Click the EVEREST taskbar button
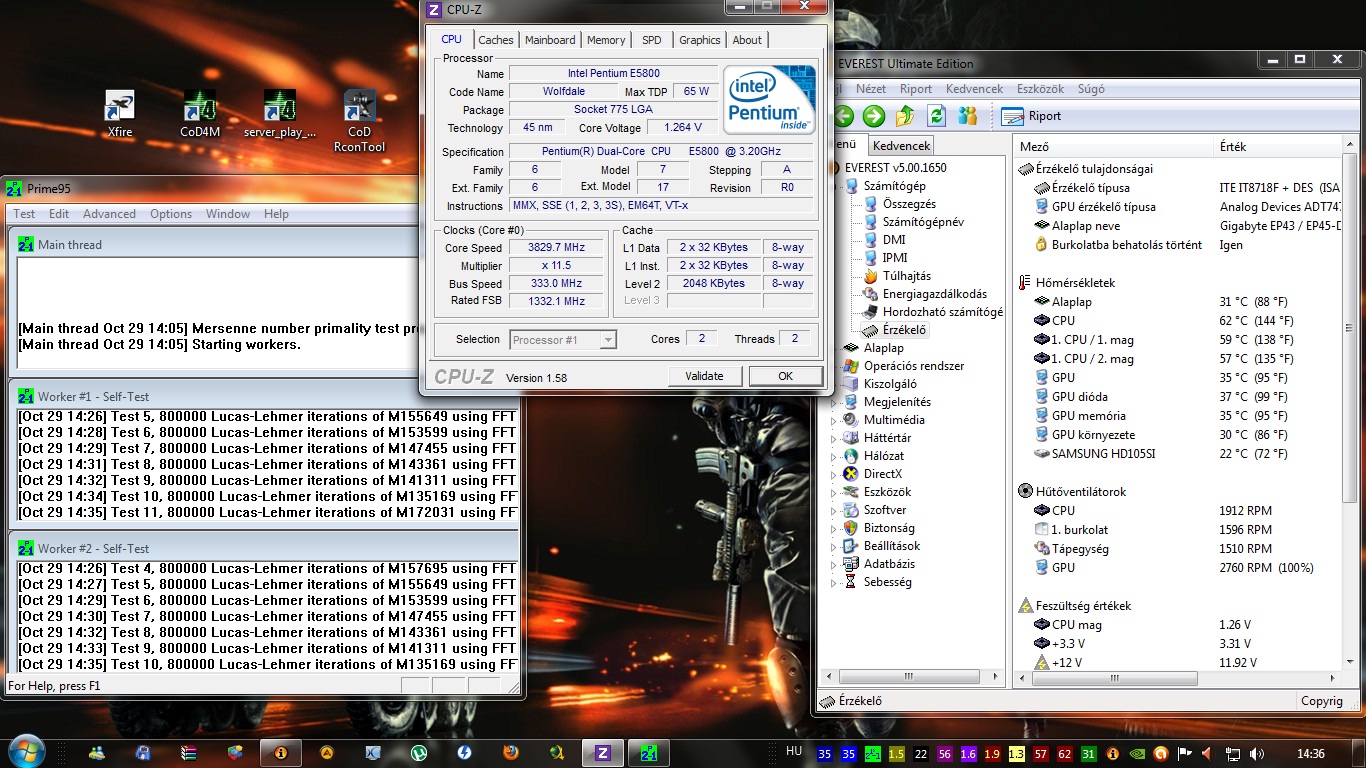This screenshot has width=1366, height=768. (x=281, y=753)
